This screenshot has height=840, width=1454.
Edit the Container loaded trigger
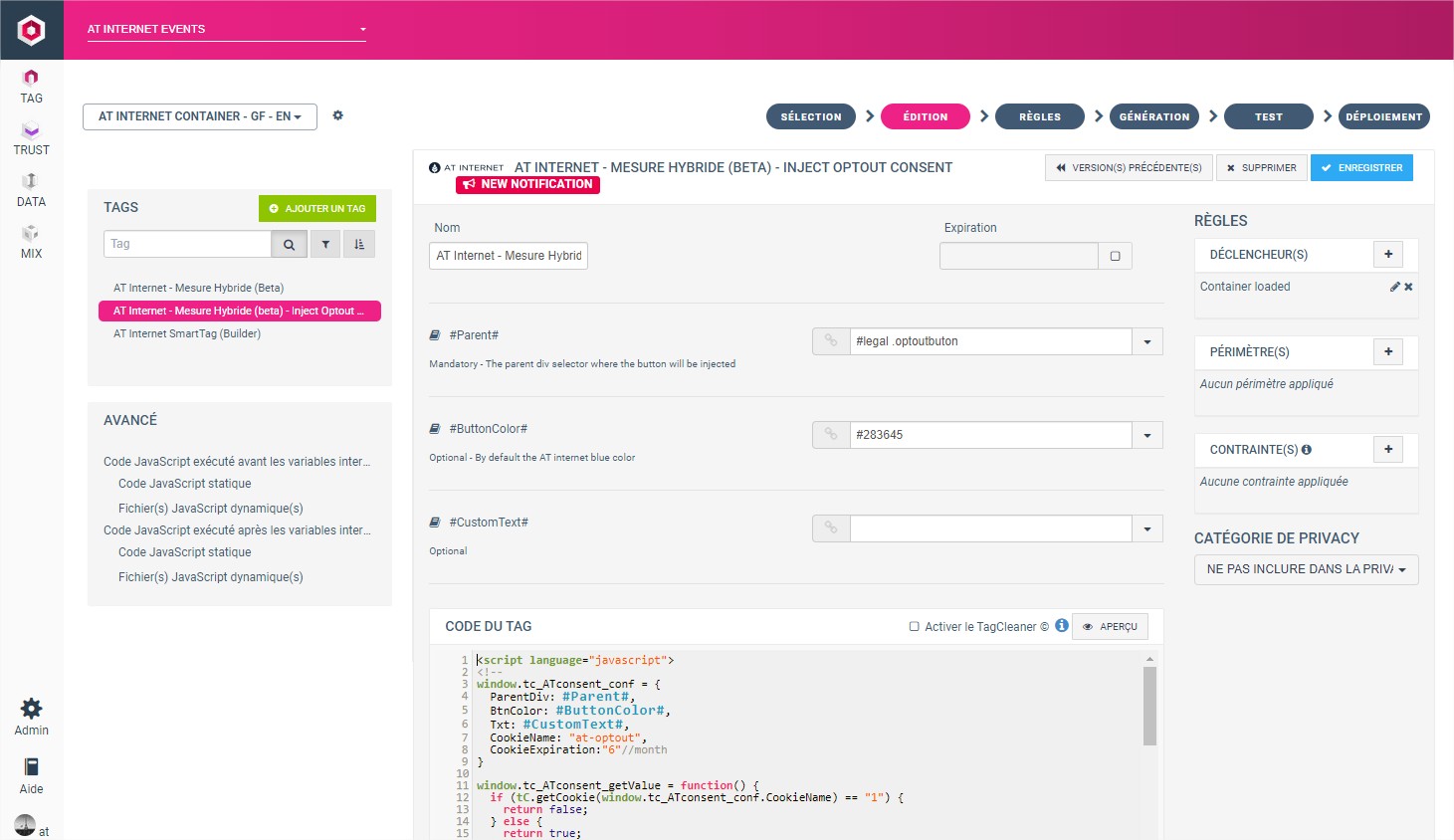[x=1394, y=287]
